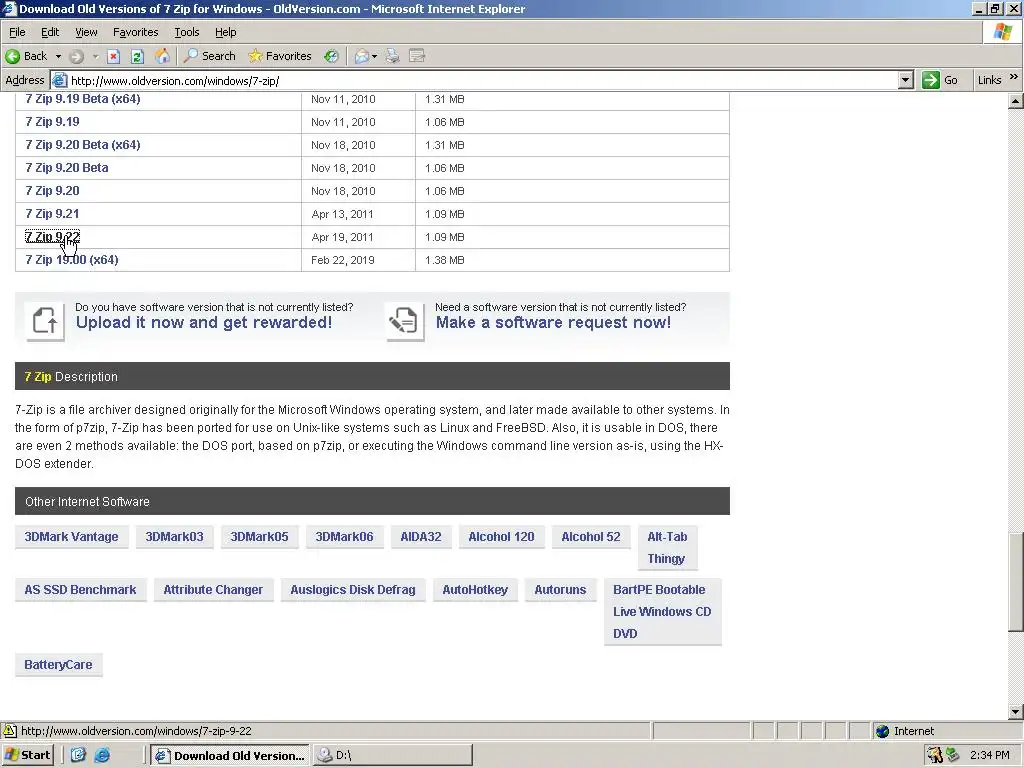Open the Forward history dropdown arrow
This screenshot has width=1024, height=768.
click(95, 56)
